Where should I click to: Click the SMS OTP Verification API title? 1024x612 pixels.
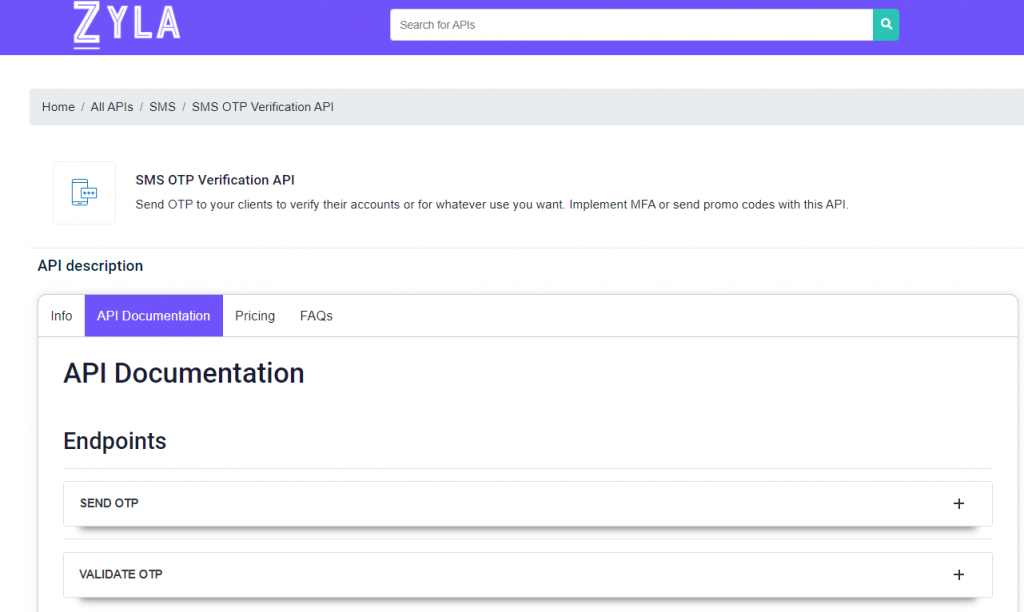point(215,180)
